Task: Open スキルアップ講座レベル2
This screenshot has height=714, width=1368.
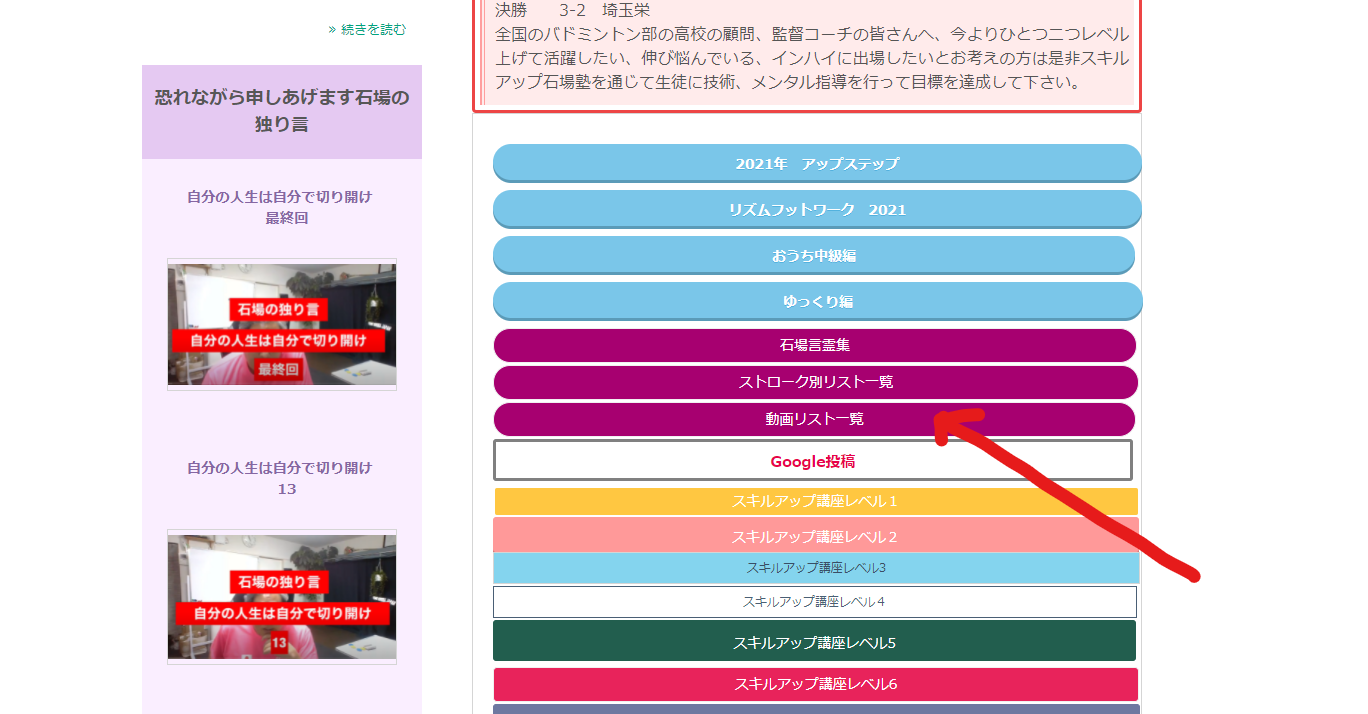Action: (x=815, y=537)
